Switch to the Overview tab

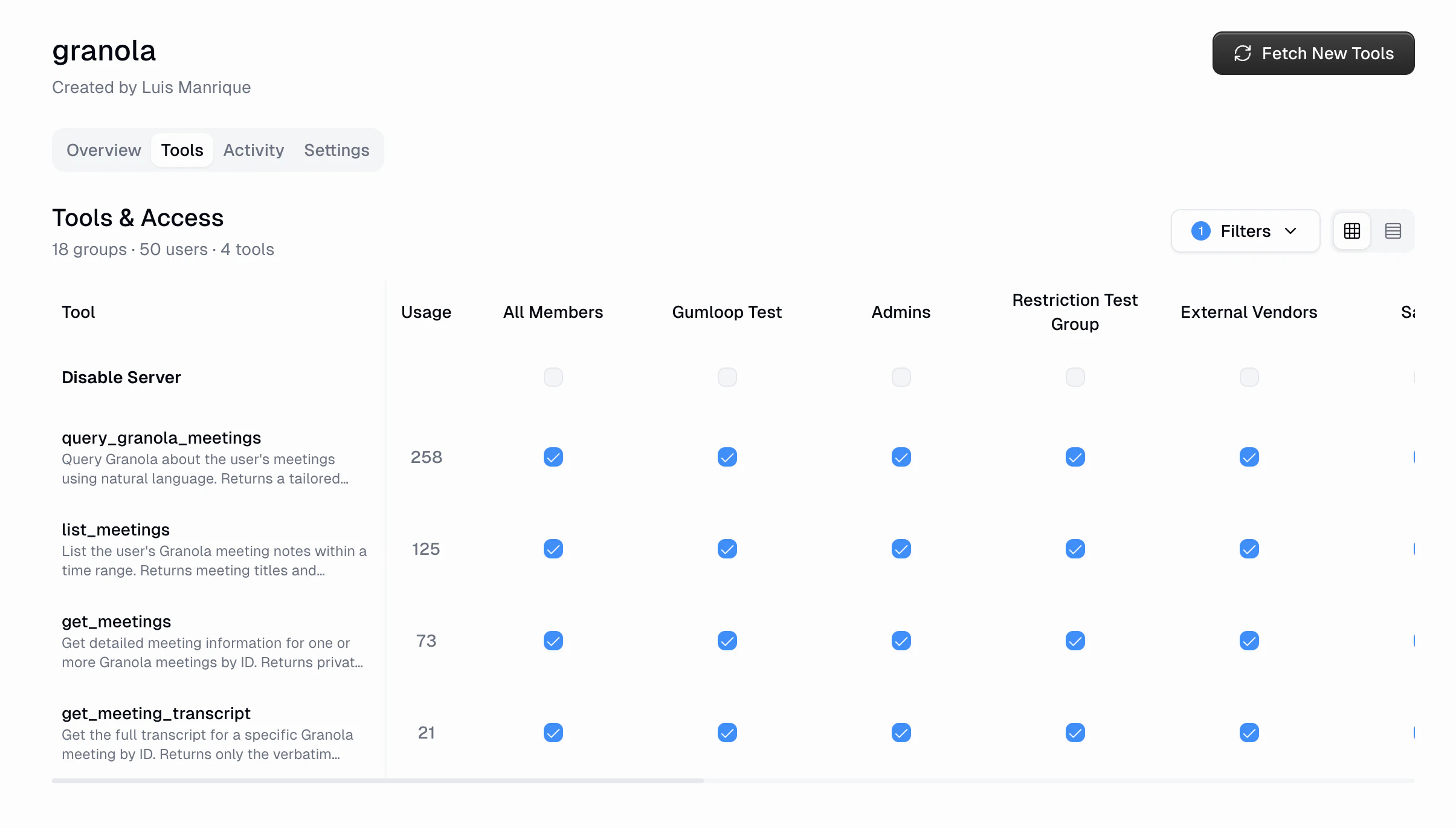tap(103, 150)
